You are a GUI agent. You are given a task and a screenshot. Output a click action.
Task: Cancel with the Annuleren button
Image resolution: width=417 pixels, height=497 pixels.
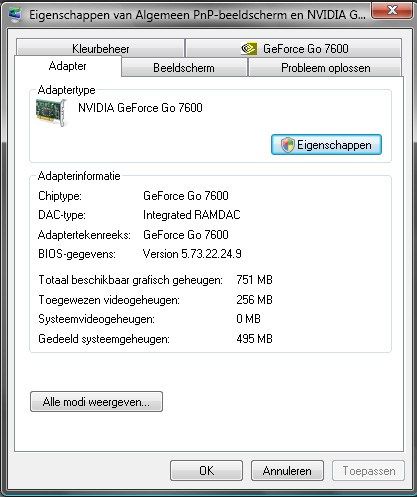click(287, 471)
